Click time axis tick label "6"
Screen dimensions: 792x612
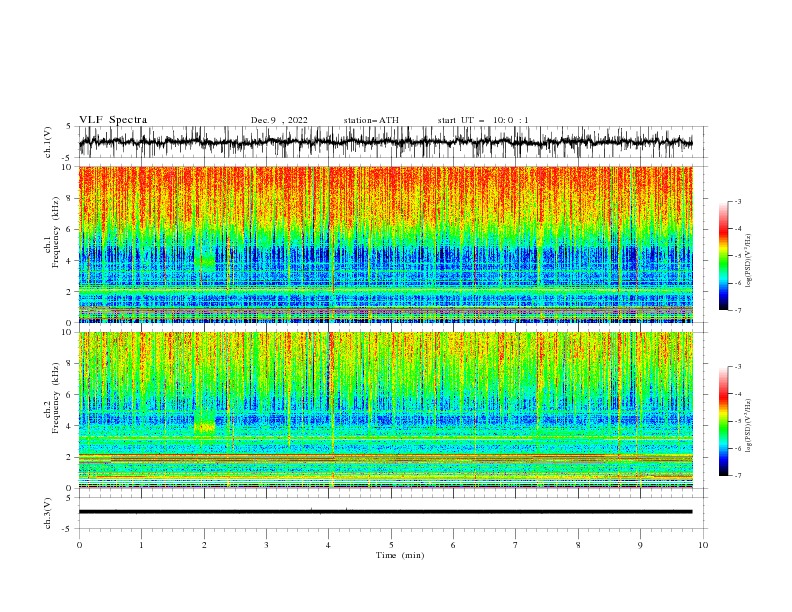453,545
